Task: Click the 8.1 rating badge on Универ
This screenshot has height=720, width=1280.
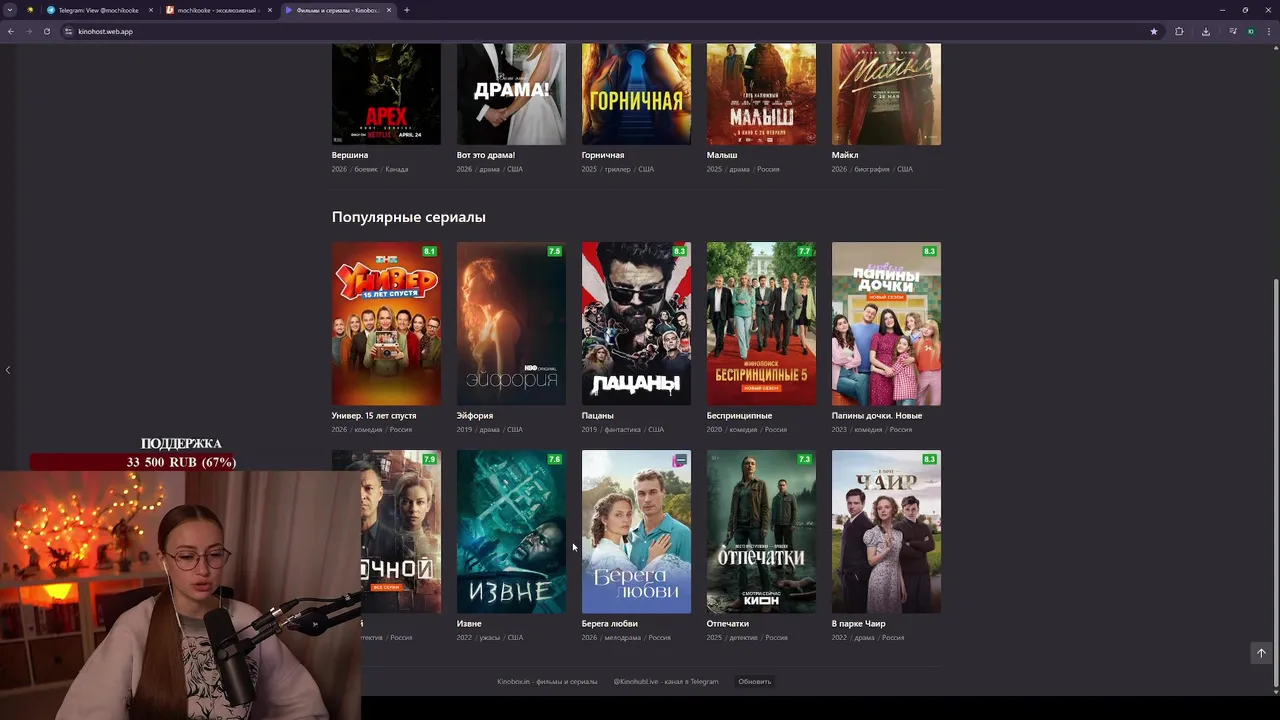Action: [x=430, y=251]
